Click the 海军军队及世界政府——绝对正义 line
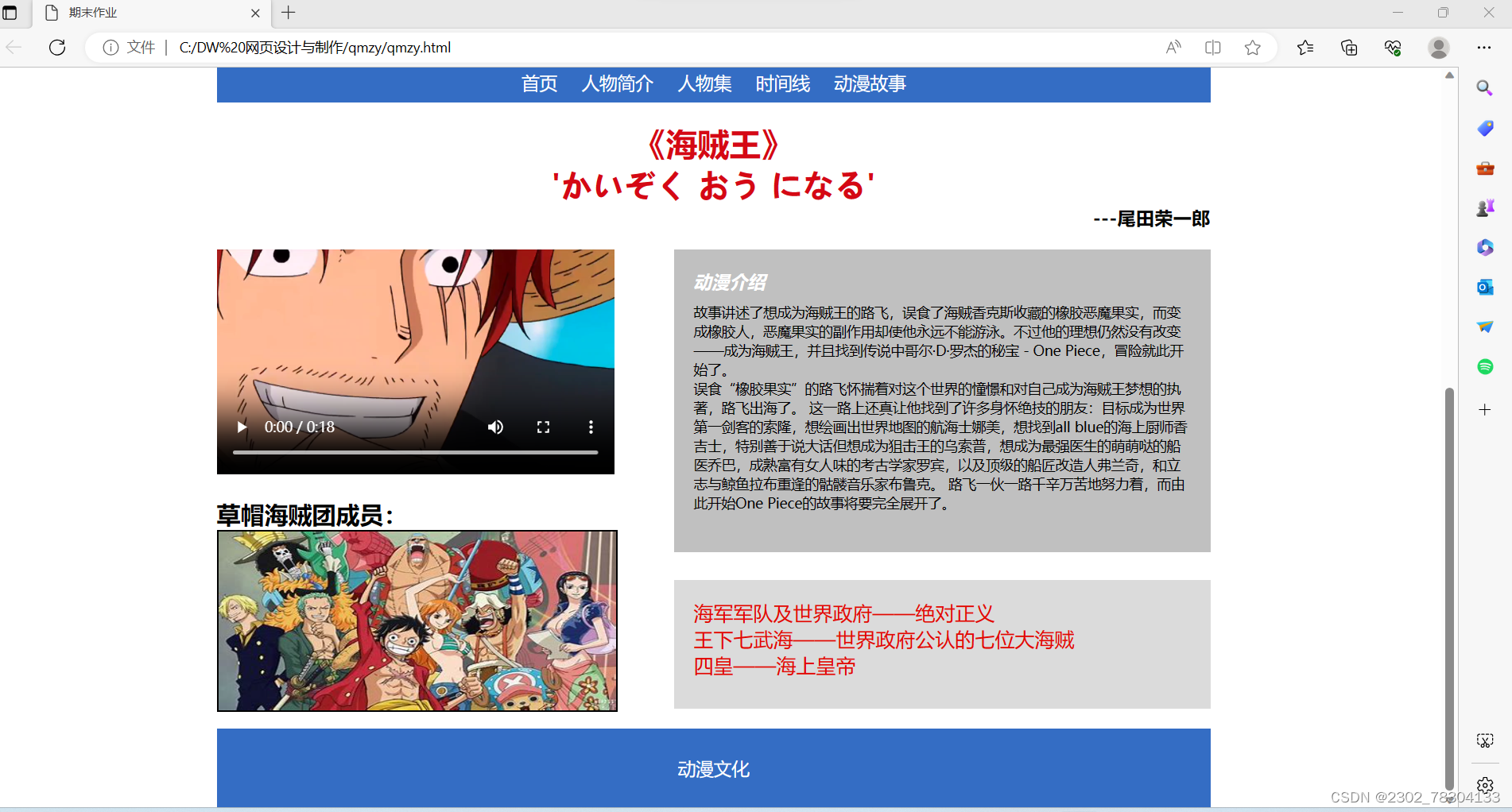Screen dimensions: 1512x812 click(843, 613)
